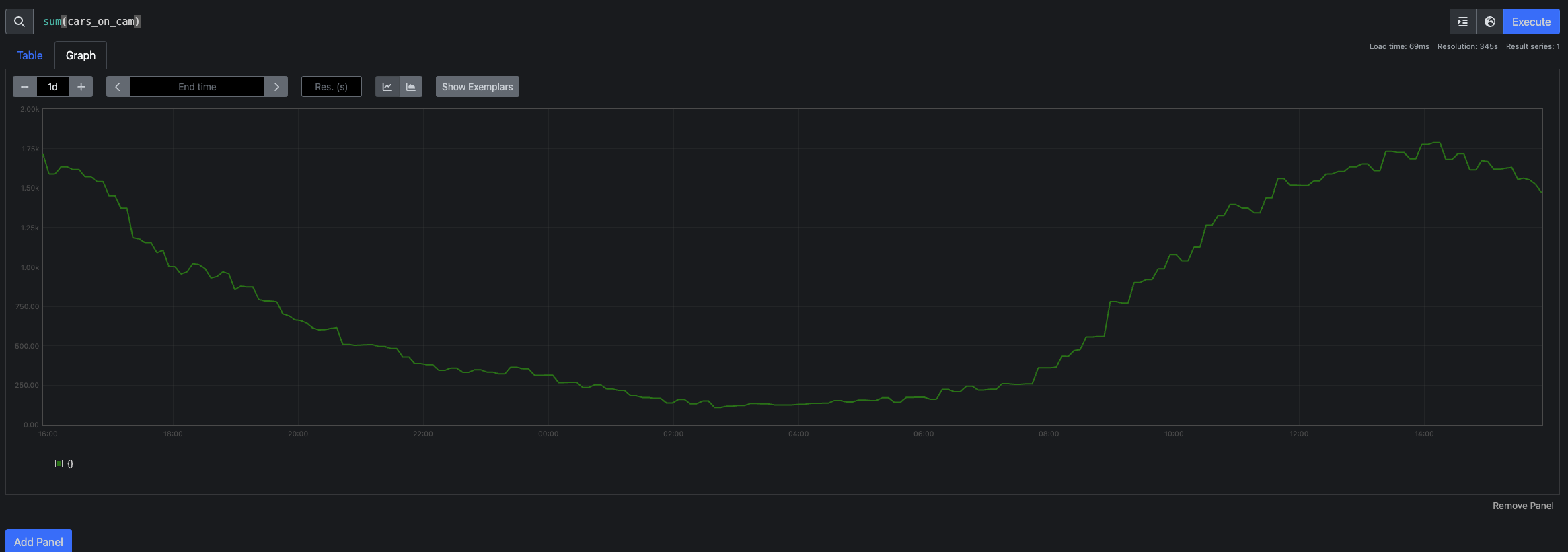This screenshot has width=1568, height=552.
Task: Click the format expression icon
Action: tap(1462, 22)
